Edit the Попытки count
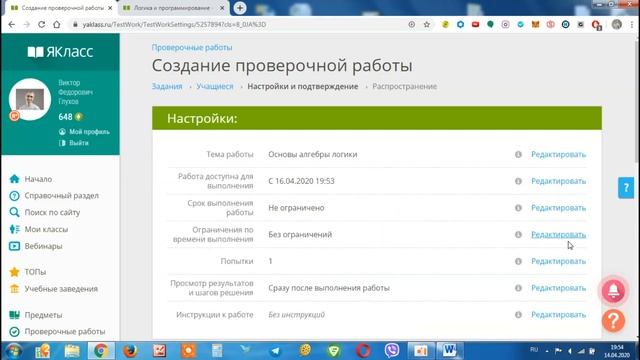 point(558,261)
